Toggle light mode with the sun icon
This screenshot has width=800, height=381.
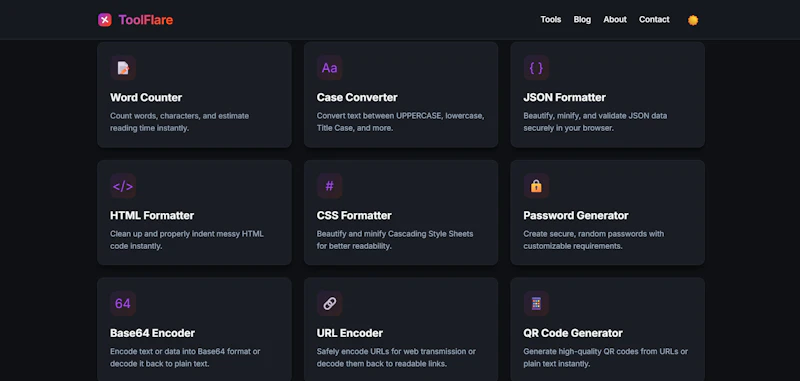(693, 20)
